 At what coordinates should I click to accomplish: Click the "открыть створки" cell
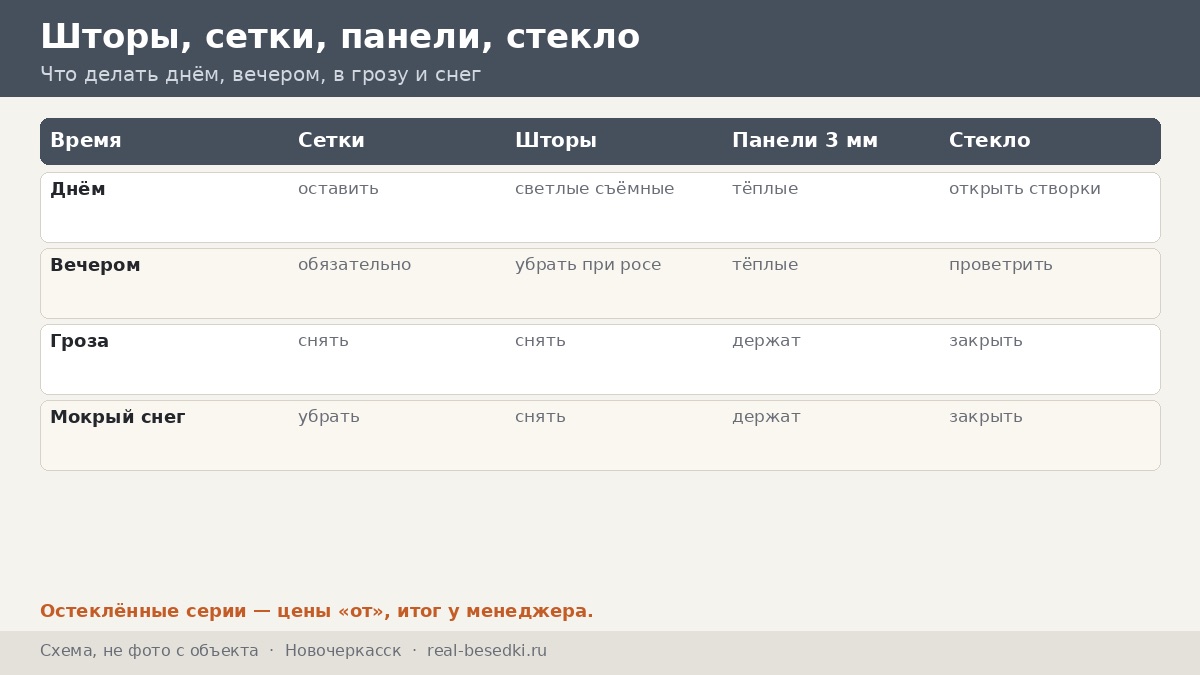pyautogui.click(x=1025, y=189)
